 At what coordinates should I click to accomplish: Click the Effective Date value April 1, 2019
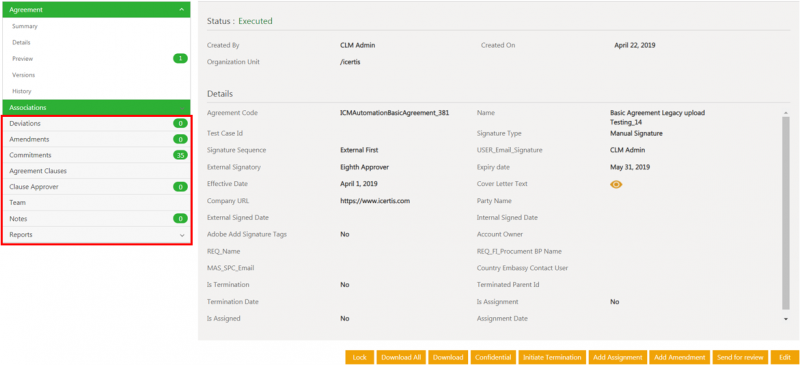pyautogui.click(x=359, y=184)
